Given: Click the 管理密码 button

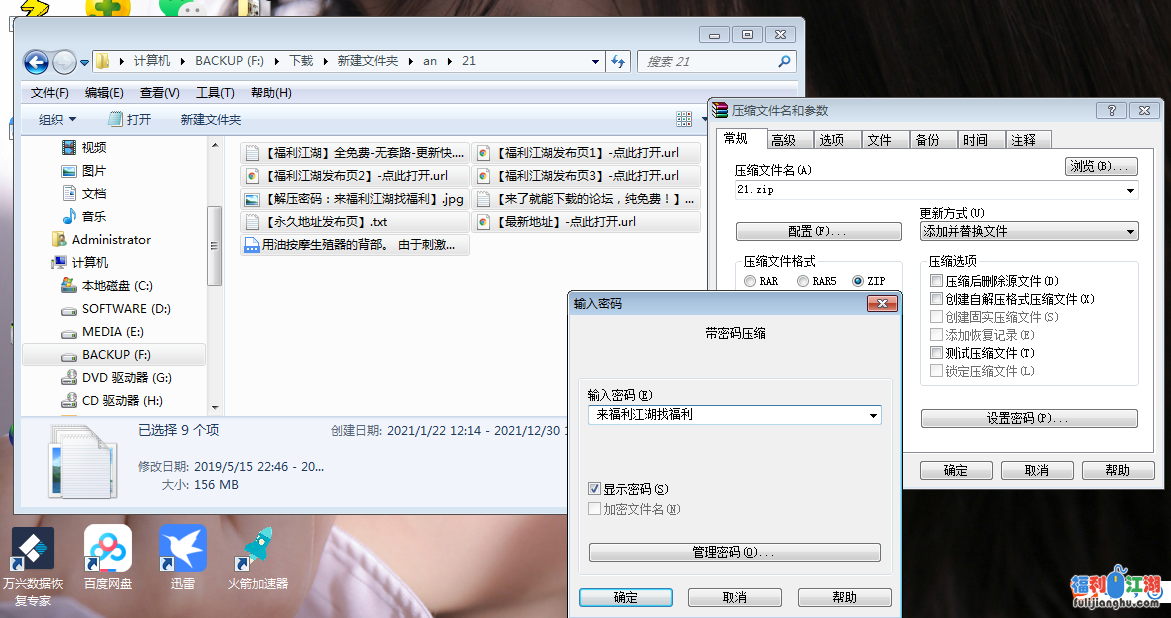Looking at the screenshot, I should (734, 553).
